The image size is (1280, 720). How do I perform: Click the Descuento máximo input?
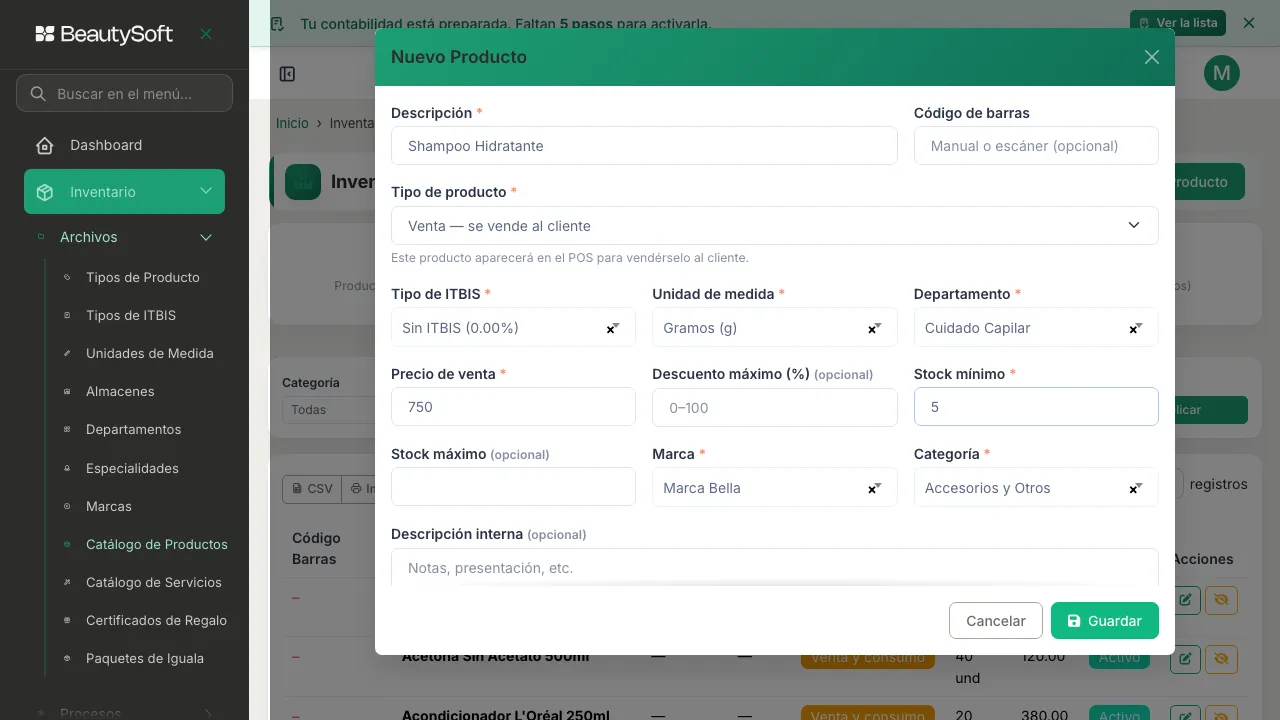[774, 407]
